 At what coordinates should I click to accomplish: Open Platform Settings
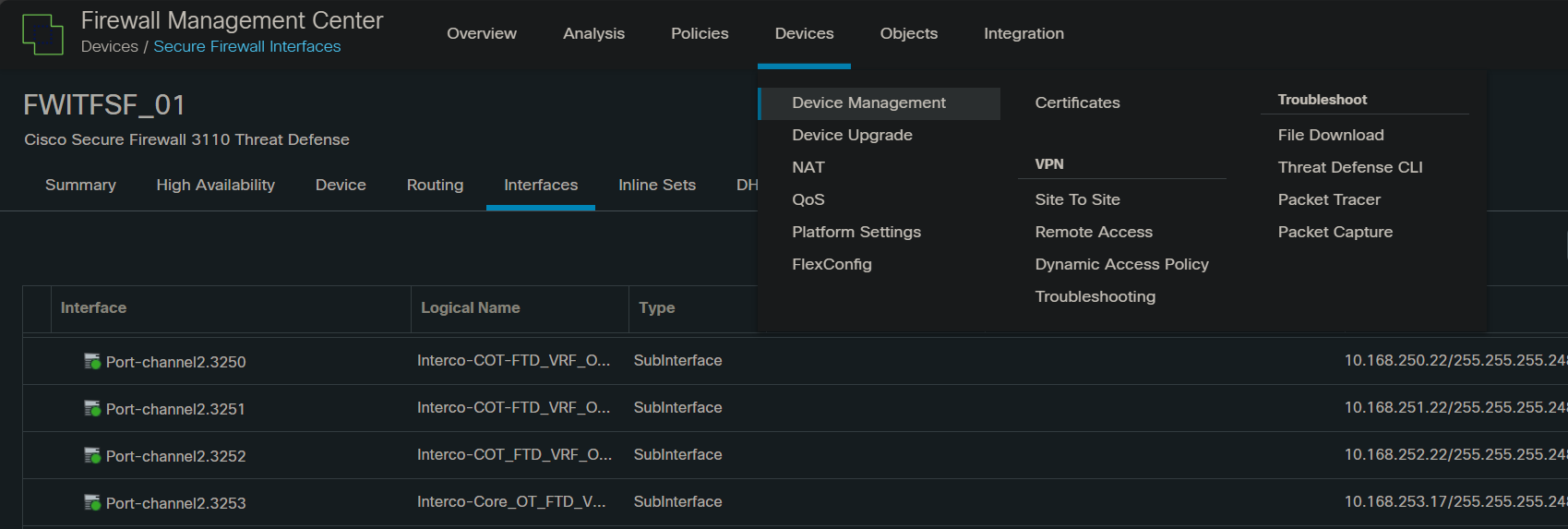tap(856, 232)
